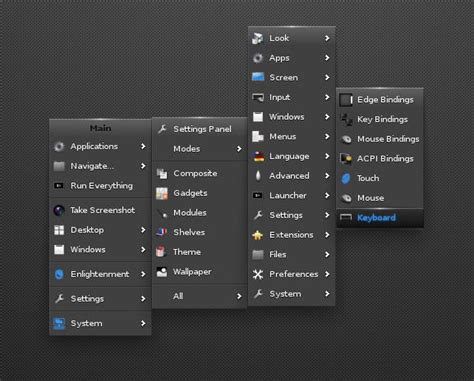Click the Input device icon
Screen dimensions: 474x381
pyautogui.click(x=258, y=97)
